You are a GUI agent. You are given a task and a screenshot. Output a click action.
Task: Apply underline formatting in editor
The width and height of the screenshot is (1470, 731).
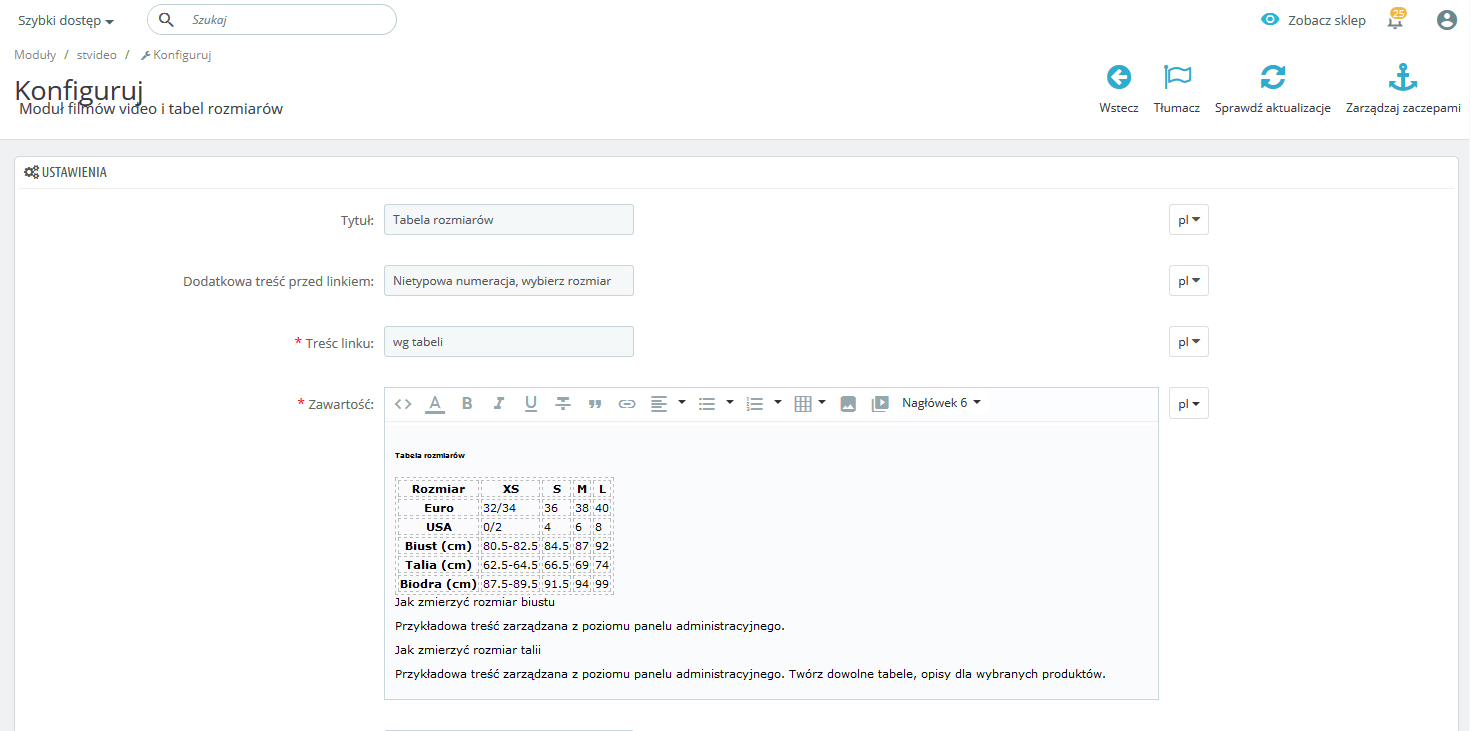[x=531, y=404]
